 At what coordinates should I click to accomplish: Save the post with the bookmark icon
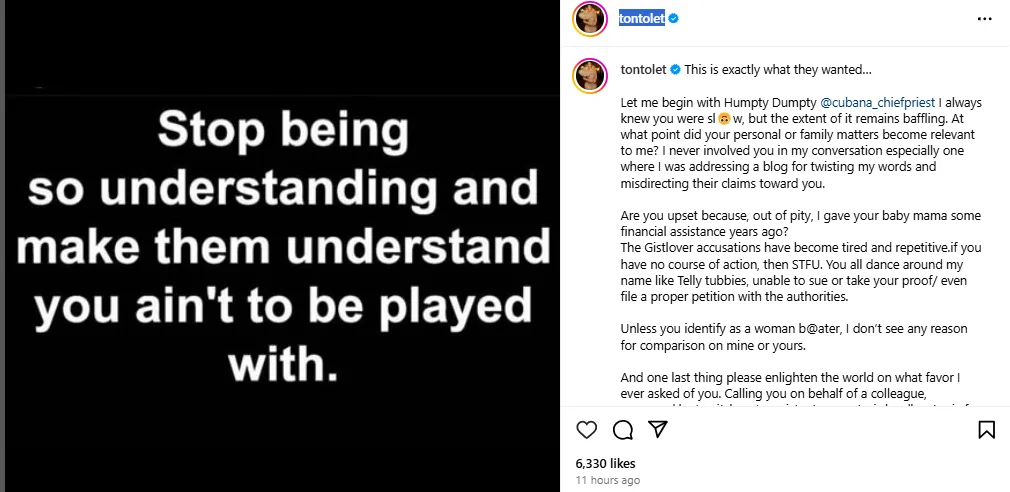[x=986, y=430]
